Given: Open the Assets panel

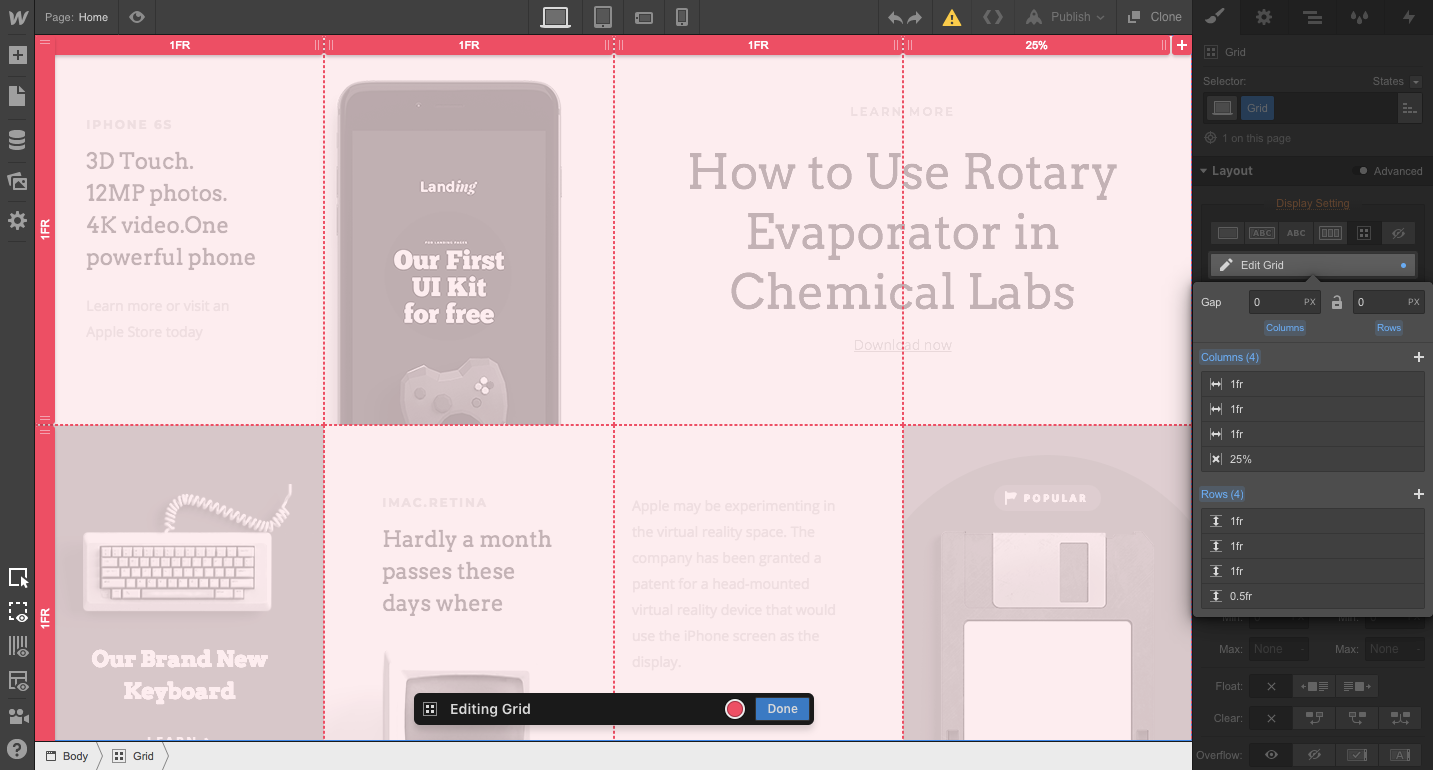Looking at the screenshot, I should 17,181.
